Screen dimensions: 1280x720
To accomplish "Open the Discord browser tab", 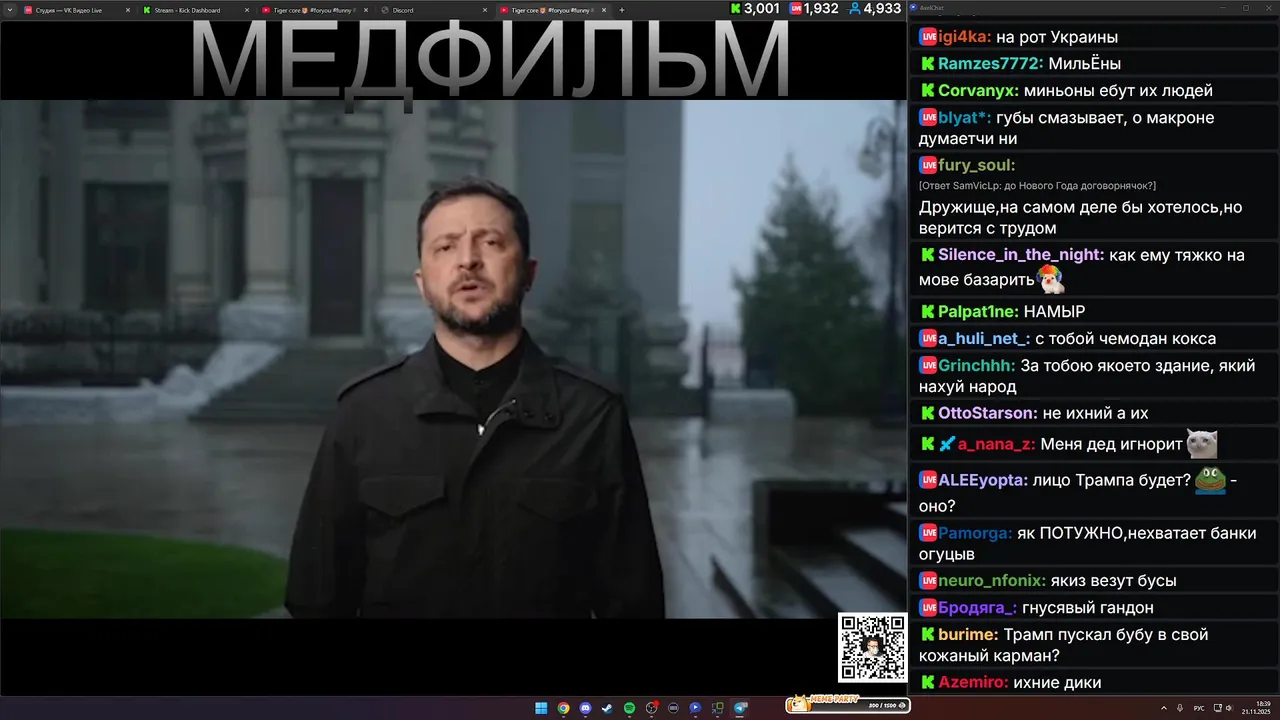I will click(435, 10).
